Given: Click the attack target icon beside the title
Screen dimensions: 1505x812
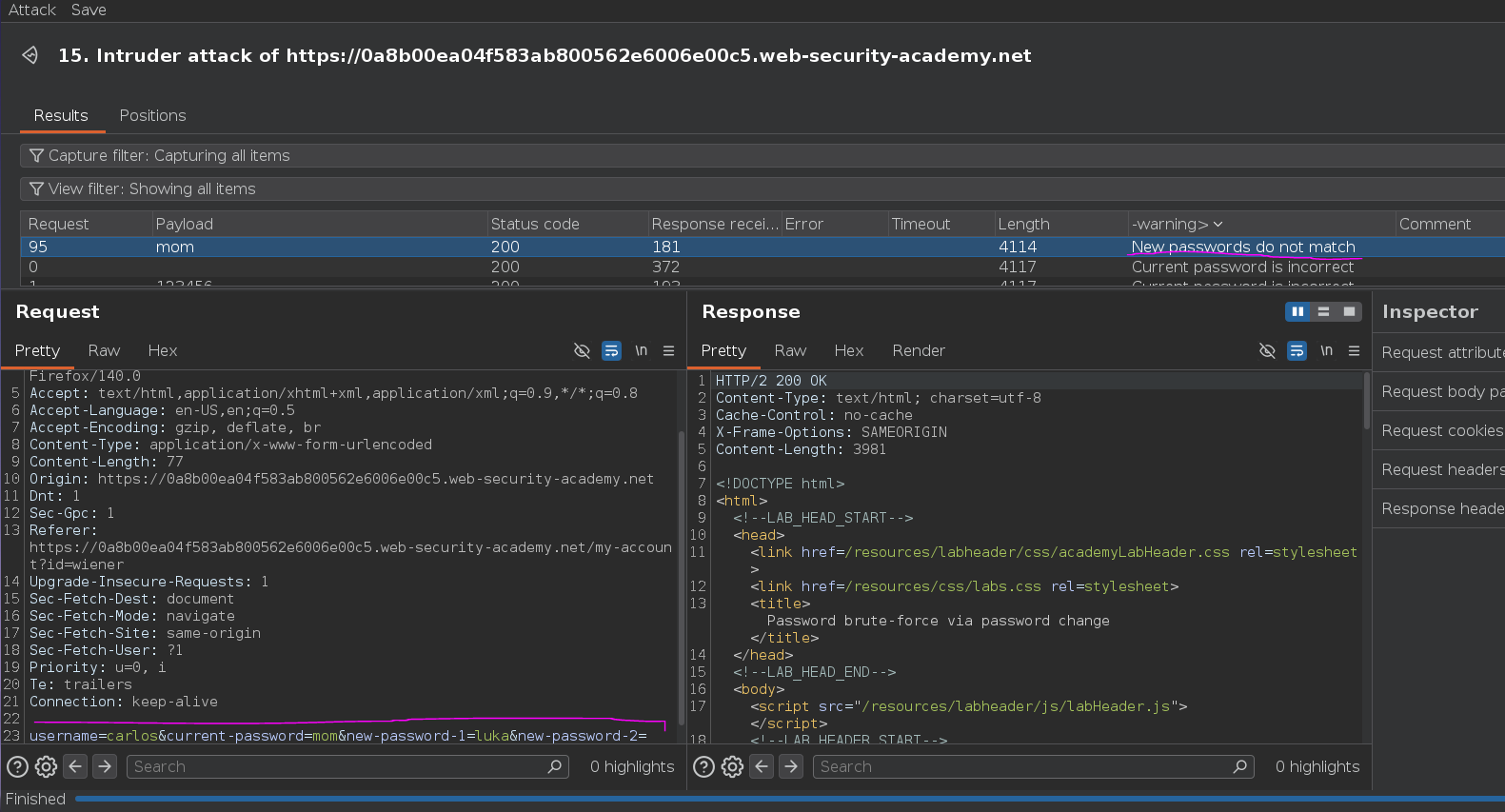Looking at the screenshot, I should tap(30, 55).
